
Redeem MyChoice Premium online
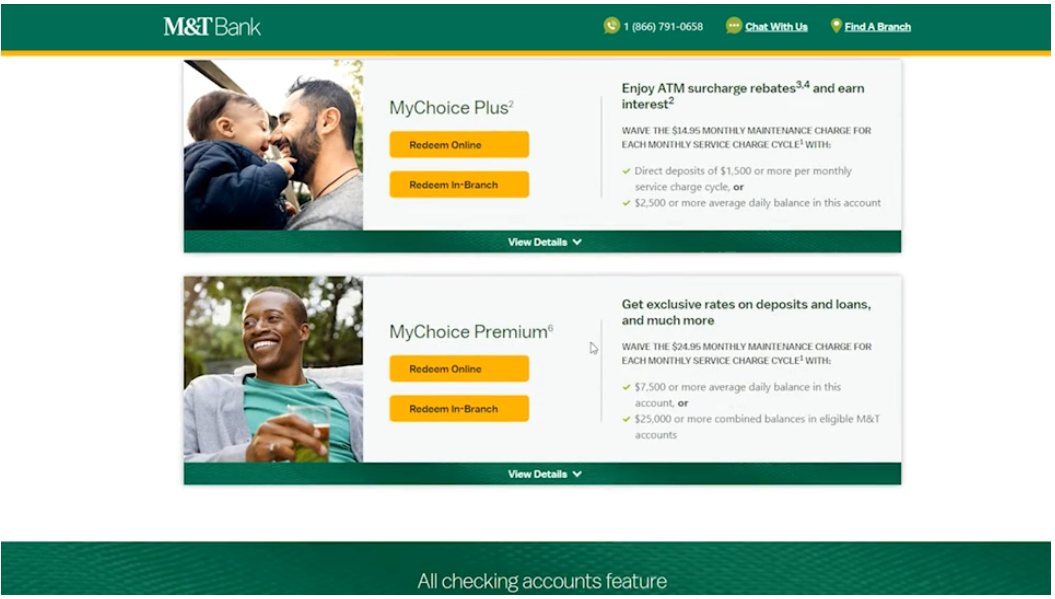click(x=459, y=369)
